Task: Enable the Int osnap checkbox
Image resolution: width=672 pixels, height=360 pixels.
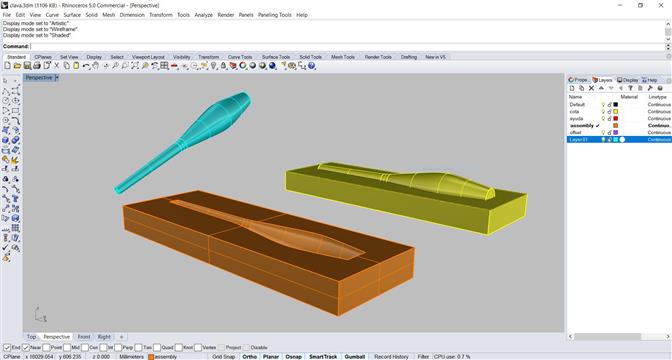Action: [103, 348]
